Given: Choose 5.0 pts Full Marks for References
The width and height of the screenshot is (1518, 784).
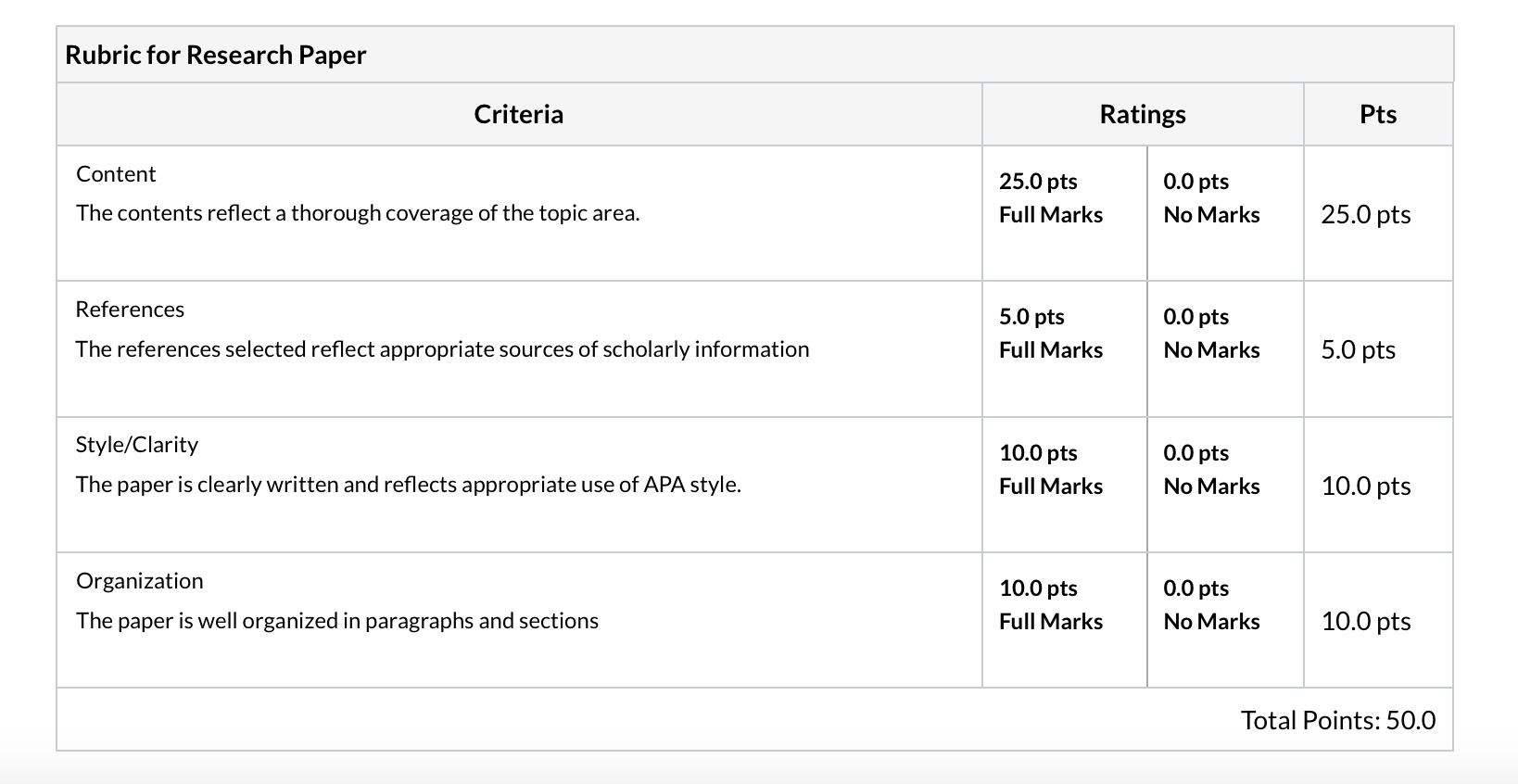Looking at the screenshot, I should click(x=1064, y=348).
